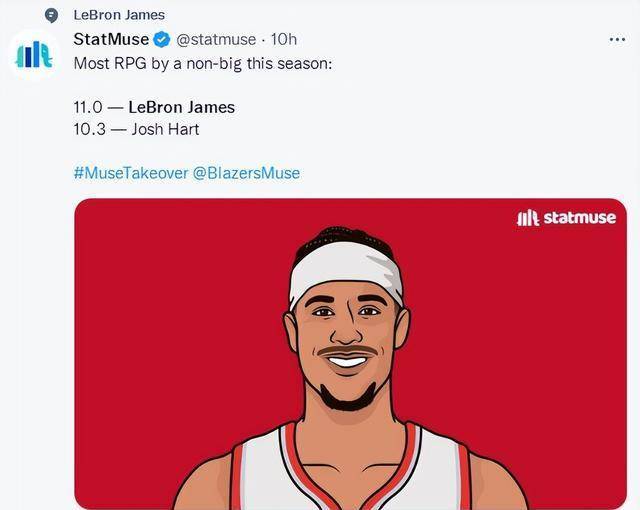Open the @statmuse handle
The height and width of the screenshot is (510, 640).
tap(216, 40)
